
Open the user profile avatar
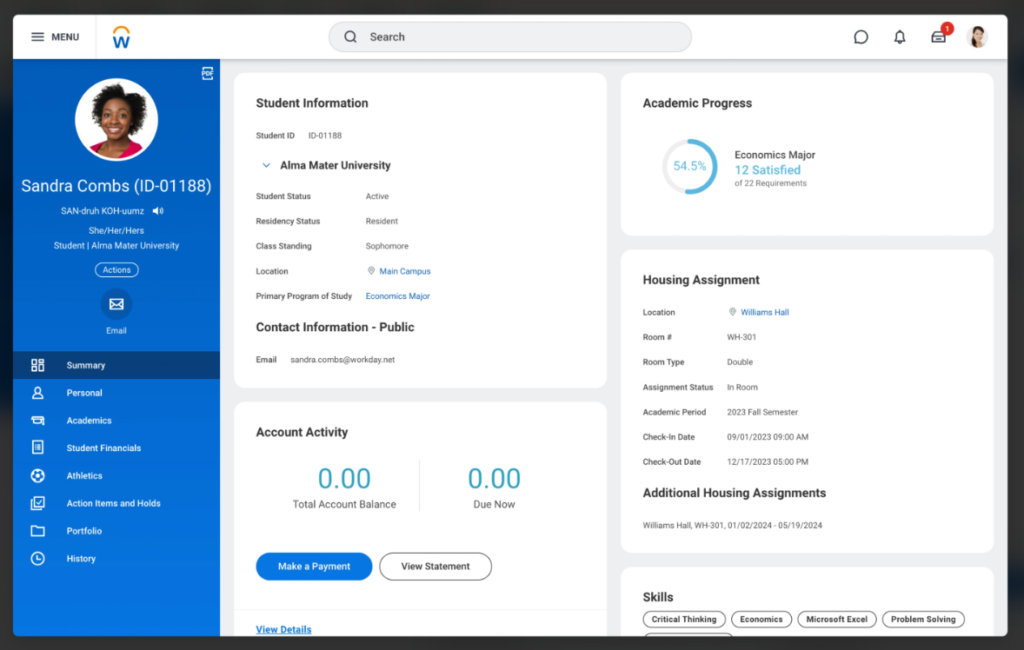click(977, 37)
